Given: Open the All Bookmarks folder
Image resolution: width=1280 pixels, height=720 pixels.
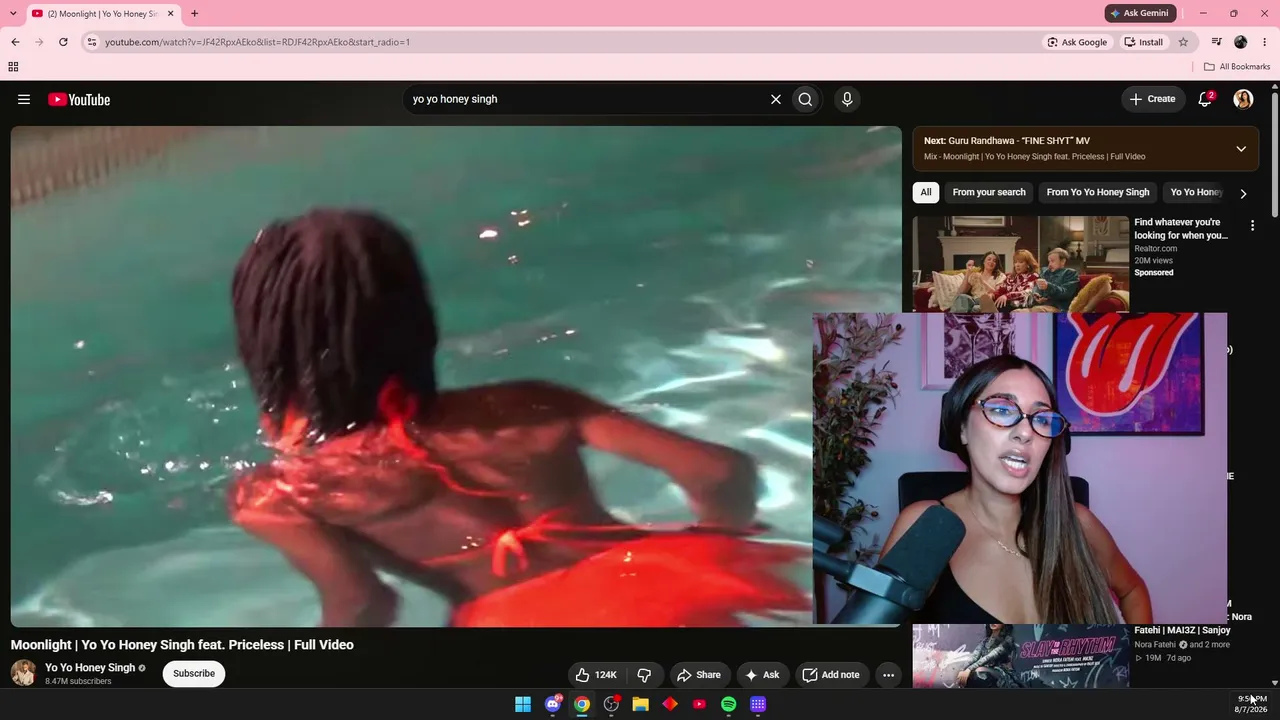Looking at the screenshot, I should 1237,67.
